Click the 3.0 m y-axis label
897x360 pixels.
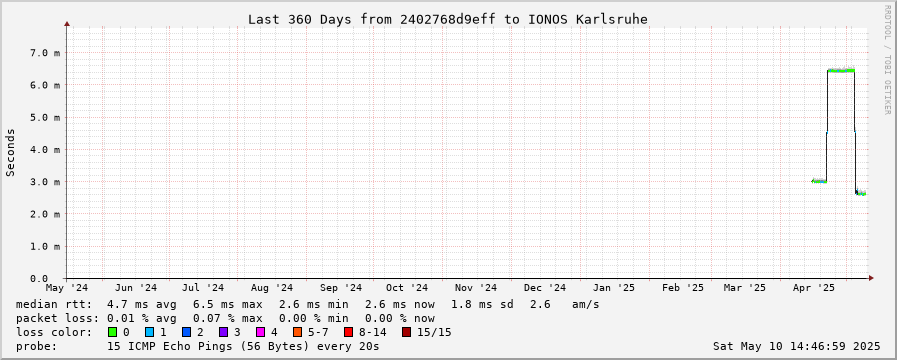click(45, 182)
